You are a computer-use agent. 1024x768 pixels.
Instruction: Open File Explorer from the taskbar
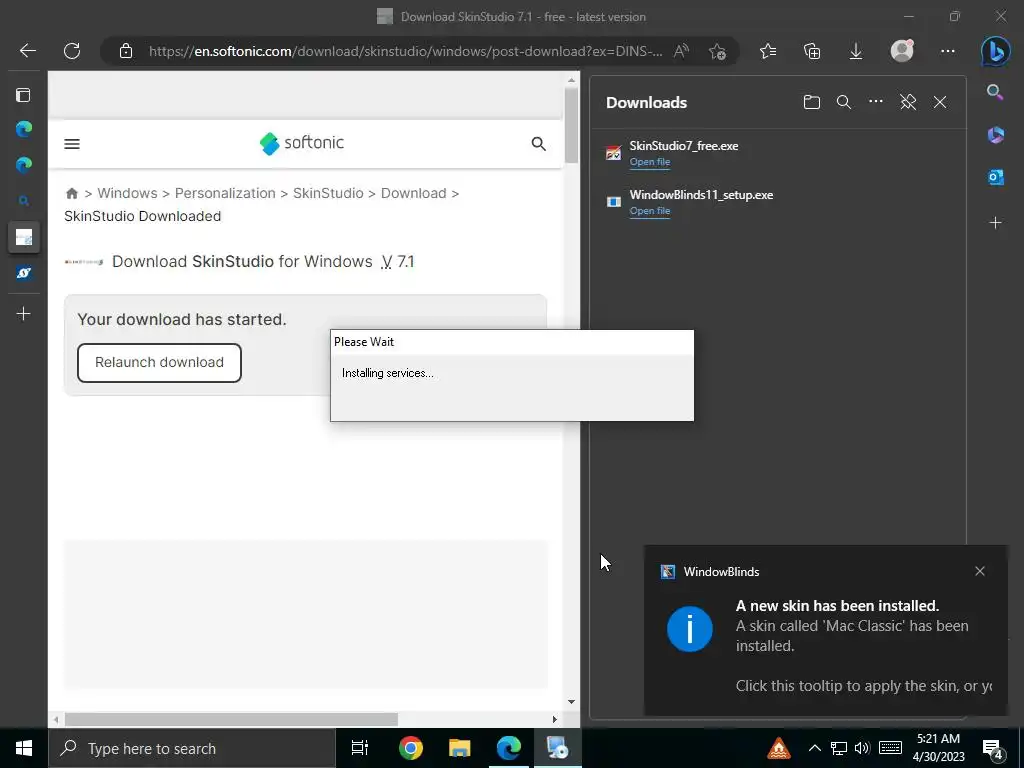[460, 748]
